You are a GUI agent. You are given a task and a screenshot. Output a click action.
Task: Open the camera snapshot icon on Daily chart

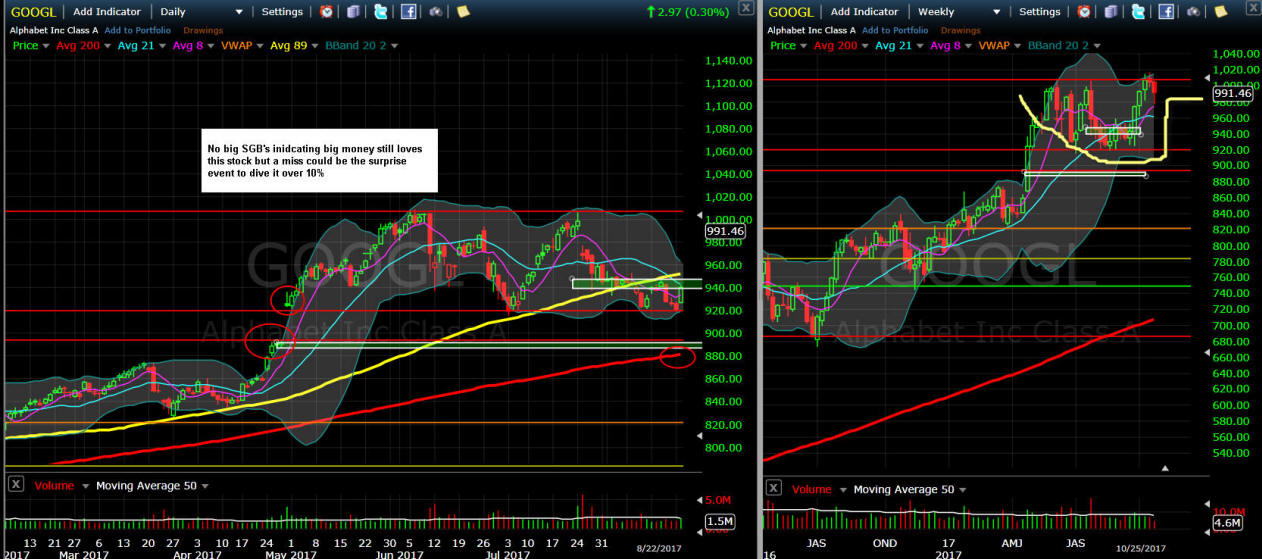click(x=436, y=12)
